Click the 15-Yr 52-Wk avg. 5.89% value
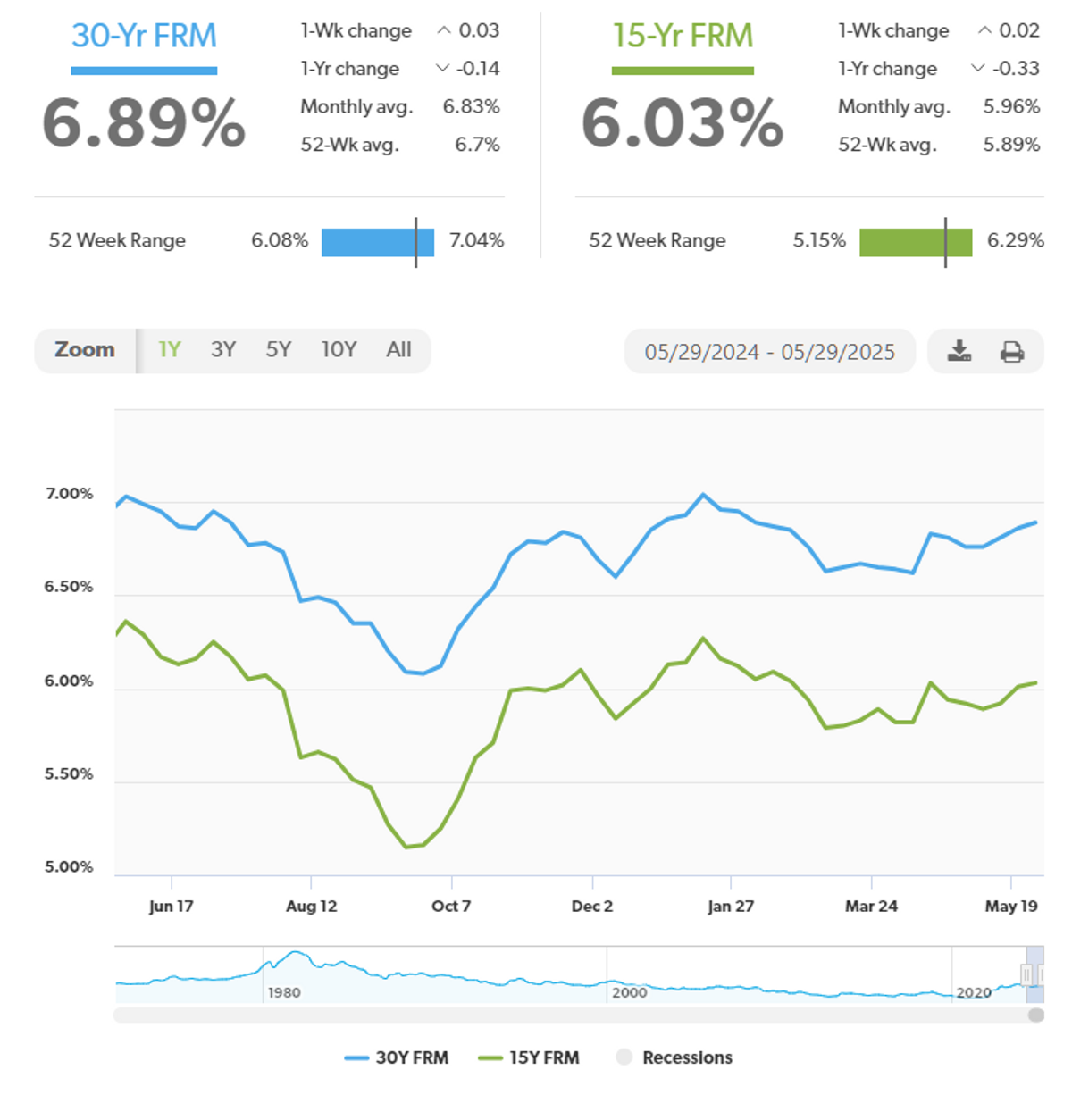The height and width of the screenshot is (1120, 1072). coord(1011,145)
